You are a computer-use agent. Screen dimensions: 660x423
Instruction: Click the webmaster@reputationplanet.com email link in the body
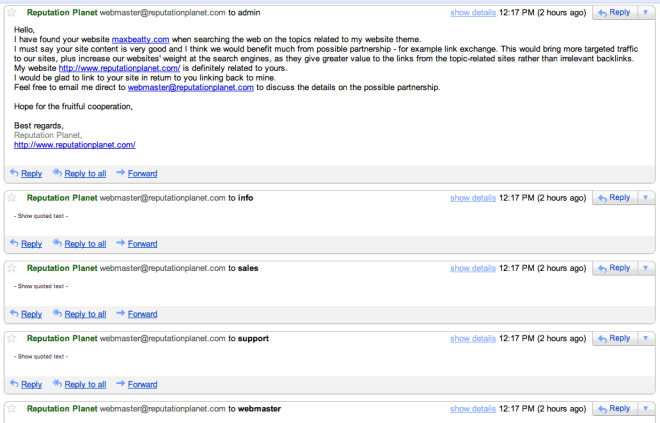[x=190, y=87]
